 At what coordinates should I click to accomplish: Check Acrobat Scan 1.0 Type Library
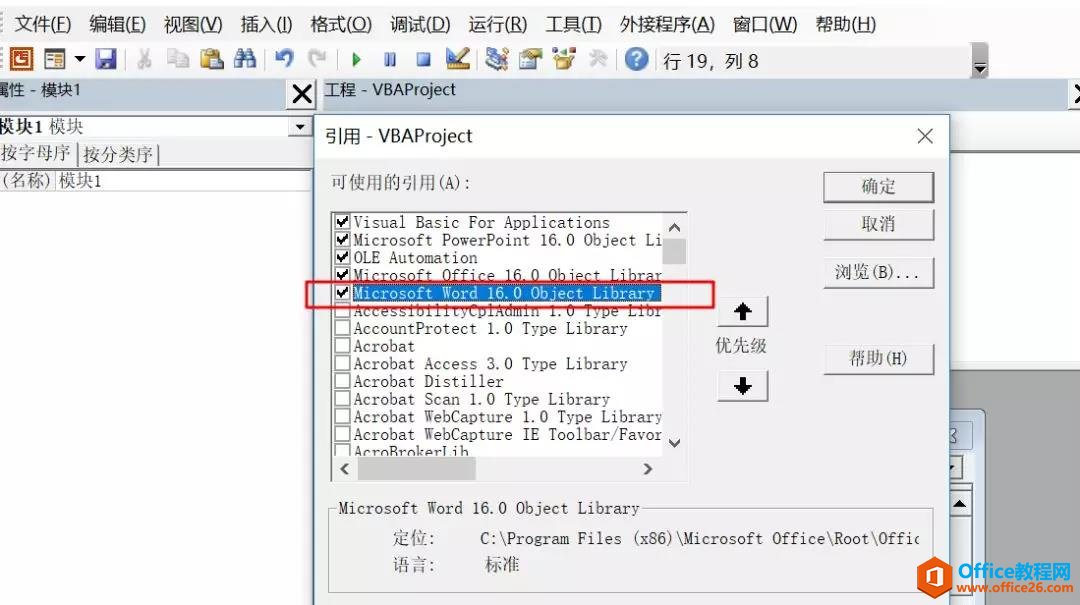(342, 399)
